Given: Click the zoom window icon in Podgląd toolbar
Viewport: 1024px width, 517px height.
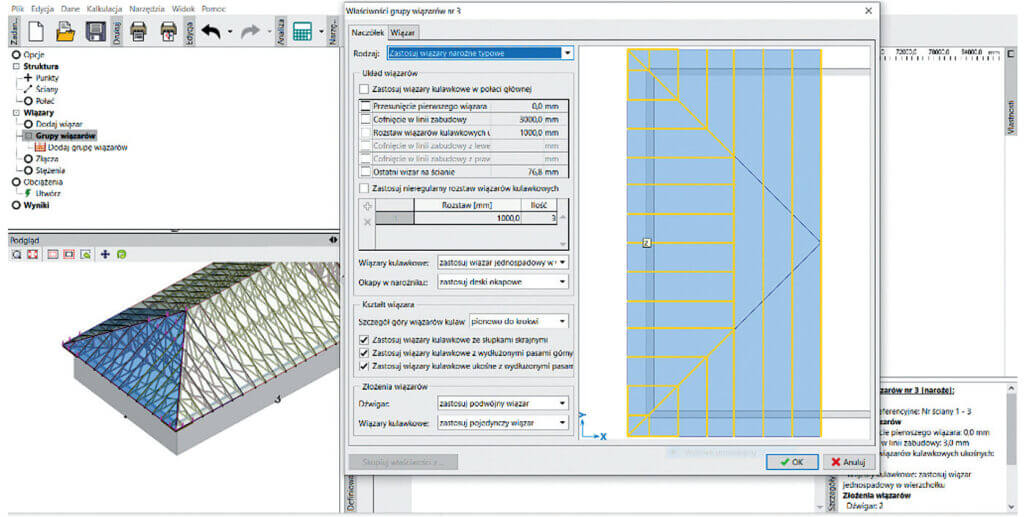Looking at the screenshot, I should [x=17, y=255].
